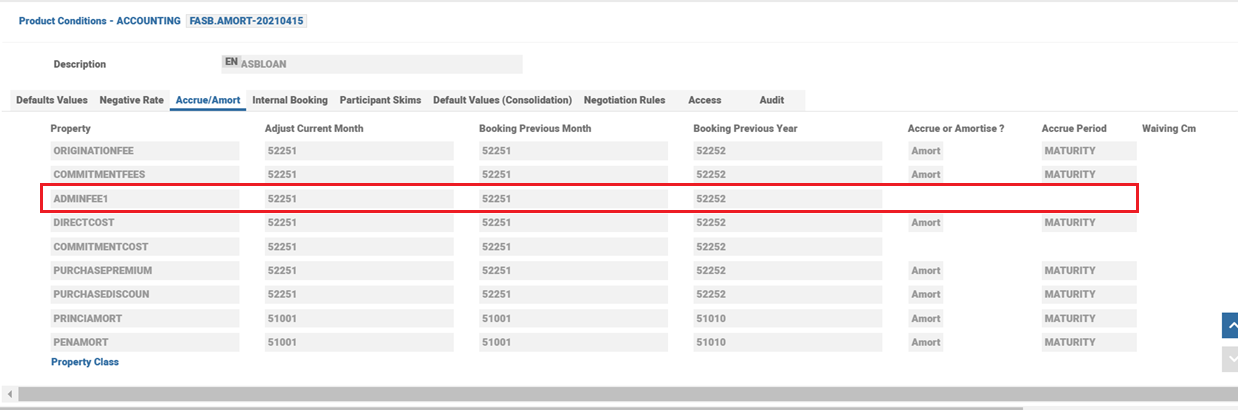Viewport: 1238px width, 410px height.
Task: Open the Access tab
Action: click(704, 100)
